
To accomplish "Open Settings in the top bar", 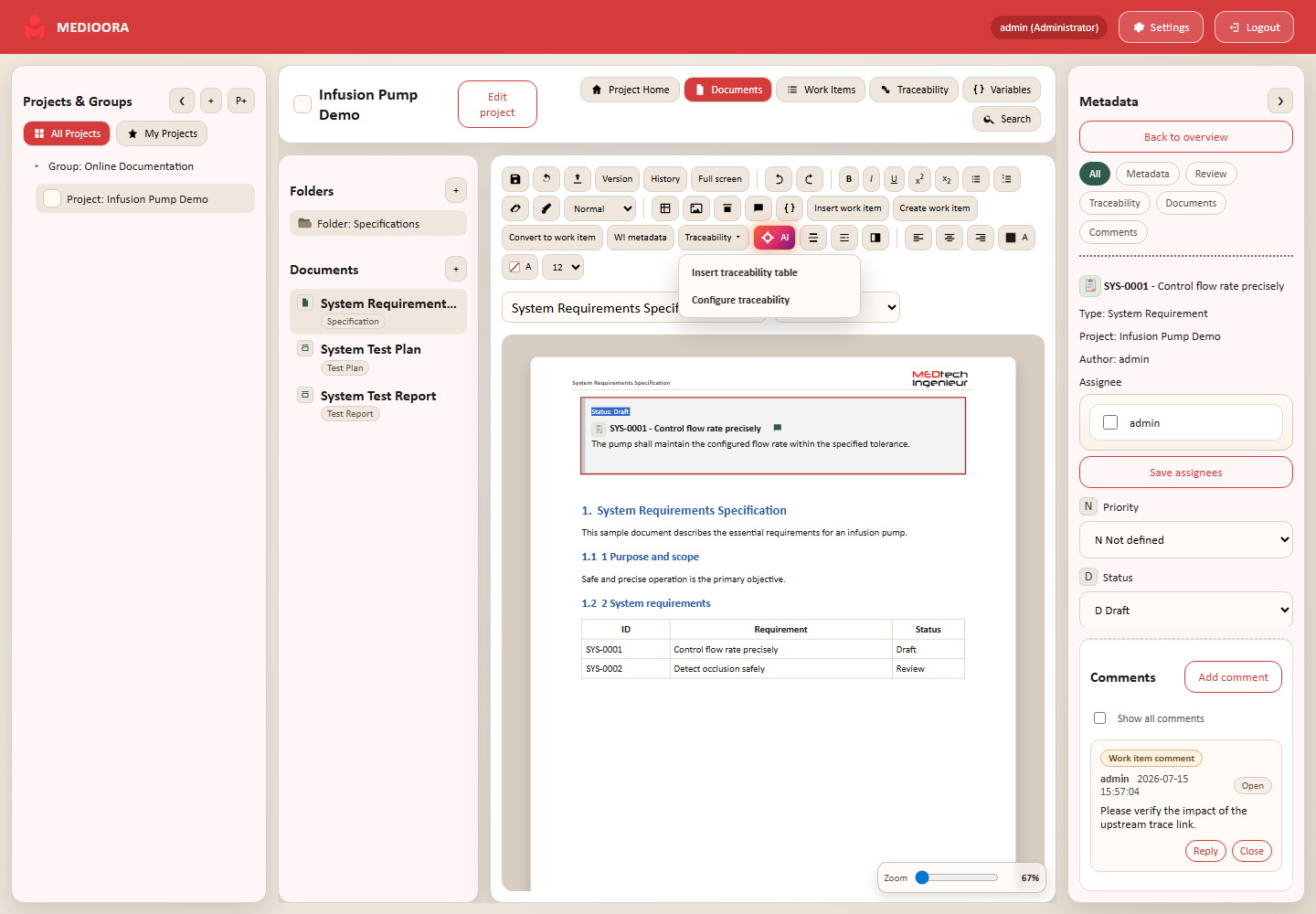I will pyautogui.click(x=1161, y=27).
